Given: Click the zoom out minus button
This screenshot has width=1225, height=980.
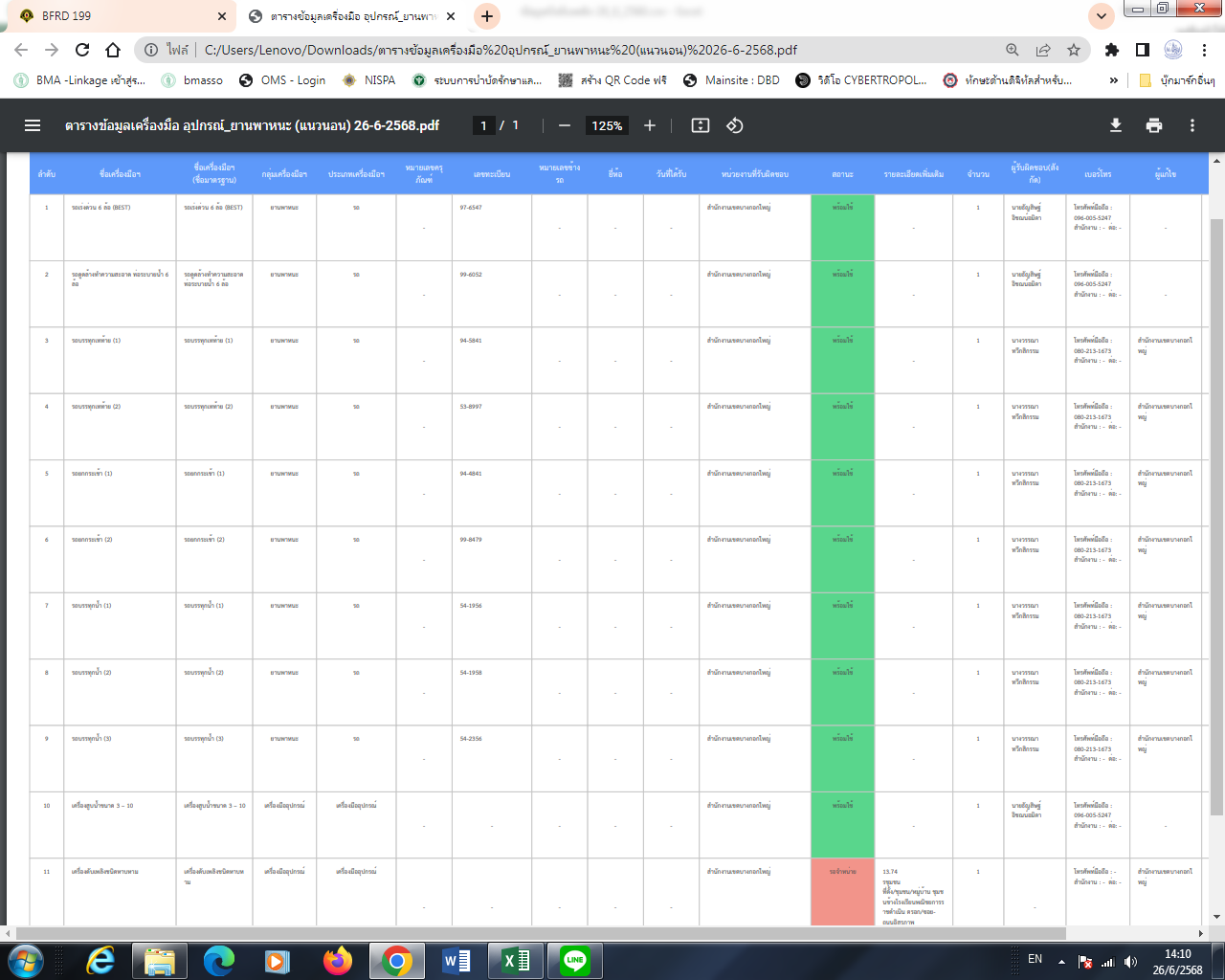Looking at the screenshot, I should pyautogui.click(x=565, y=125).
